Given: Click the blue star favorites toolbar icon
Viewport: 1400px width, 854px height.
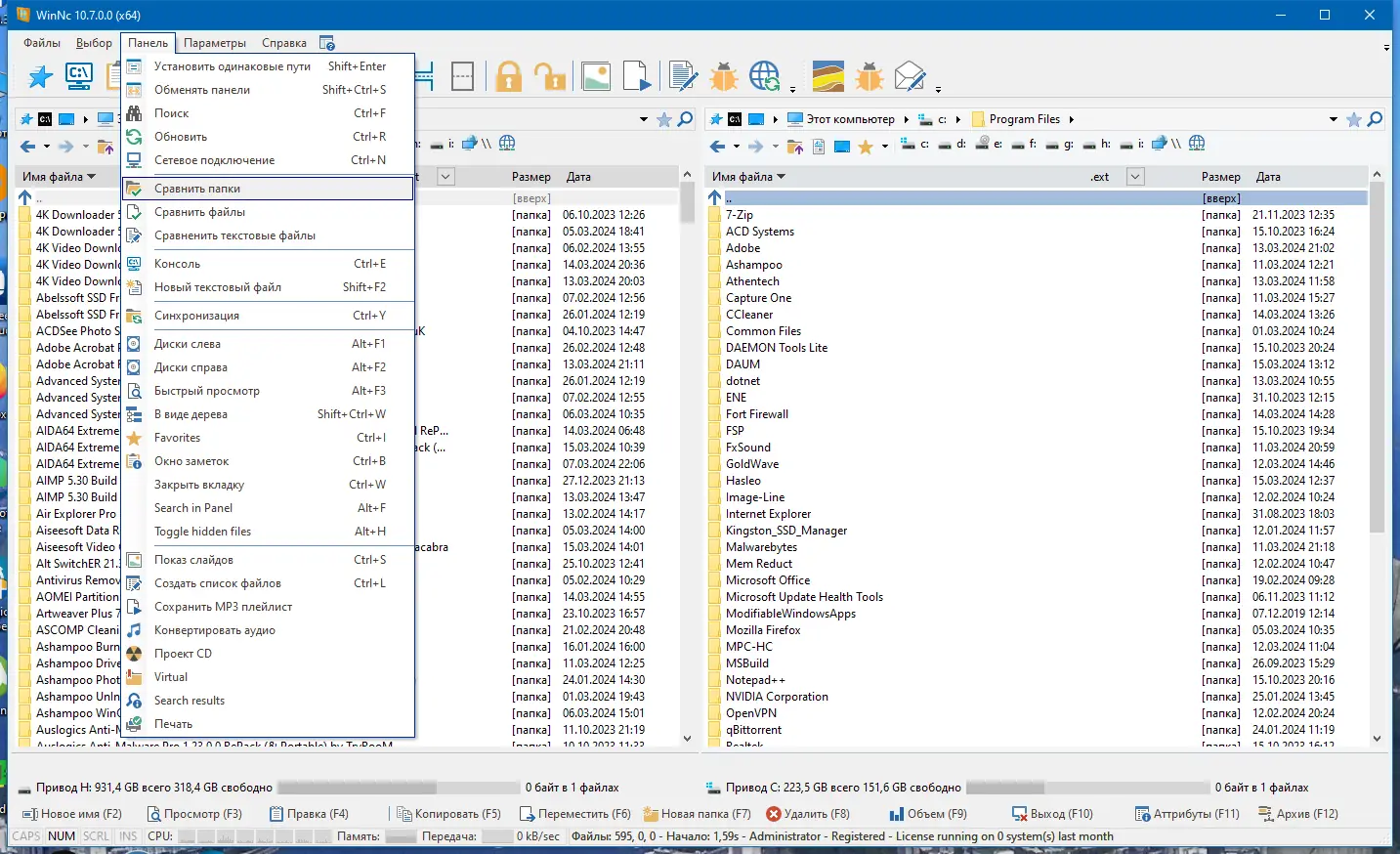Looking at the screenshot, I should click(x=40, y=76).
